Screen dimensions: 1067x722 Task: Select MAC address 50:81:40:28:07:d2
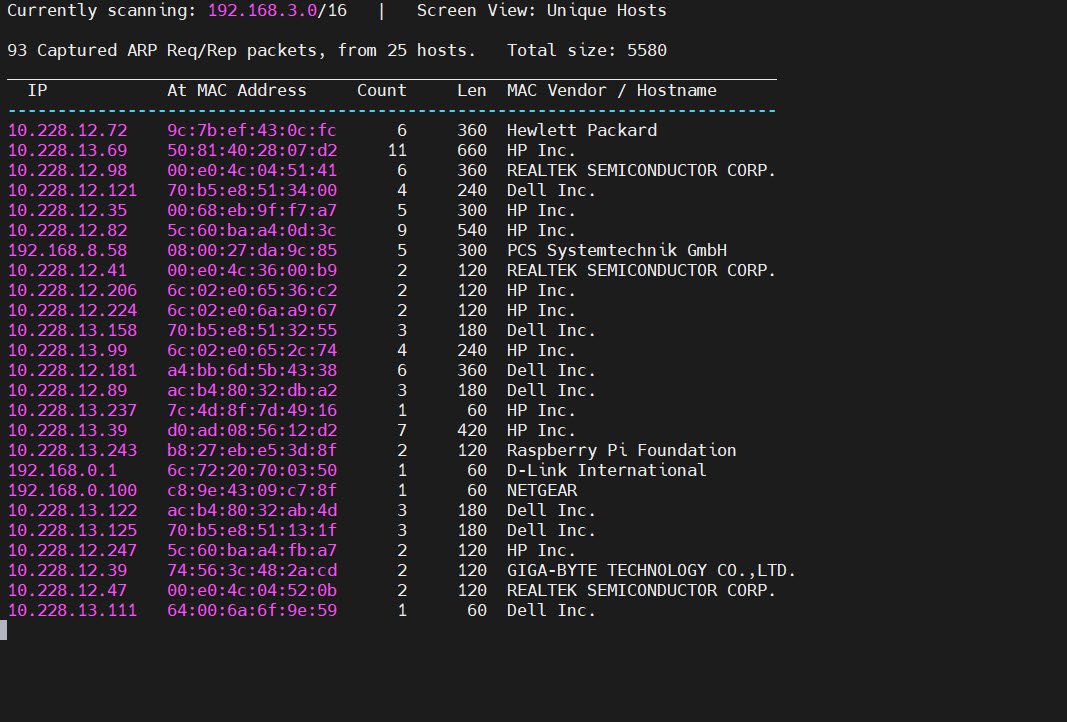tap(252, 150)
